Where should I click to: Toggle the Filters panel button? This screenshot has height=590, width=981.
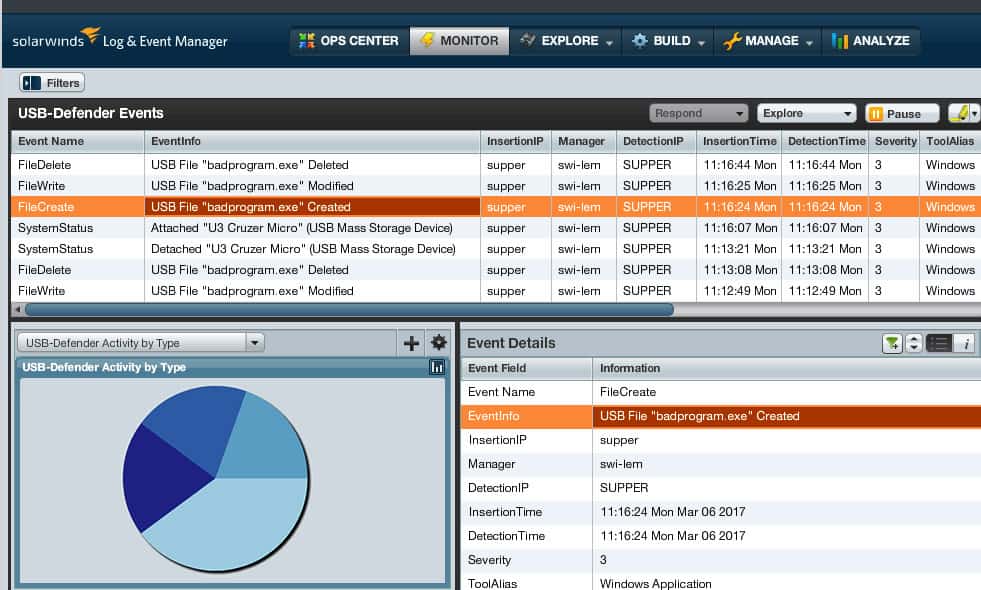tap(52, 83)
